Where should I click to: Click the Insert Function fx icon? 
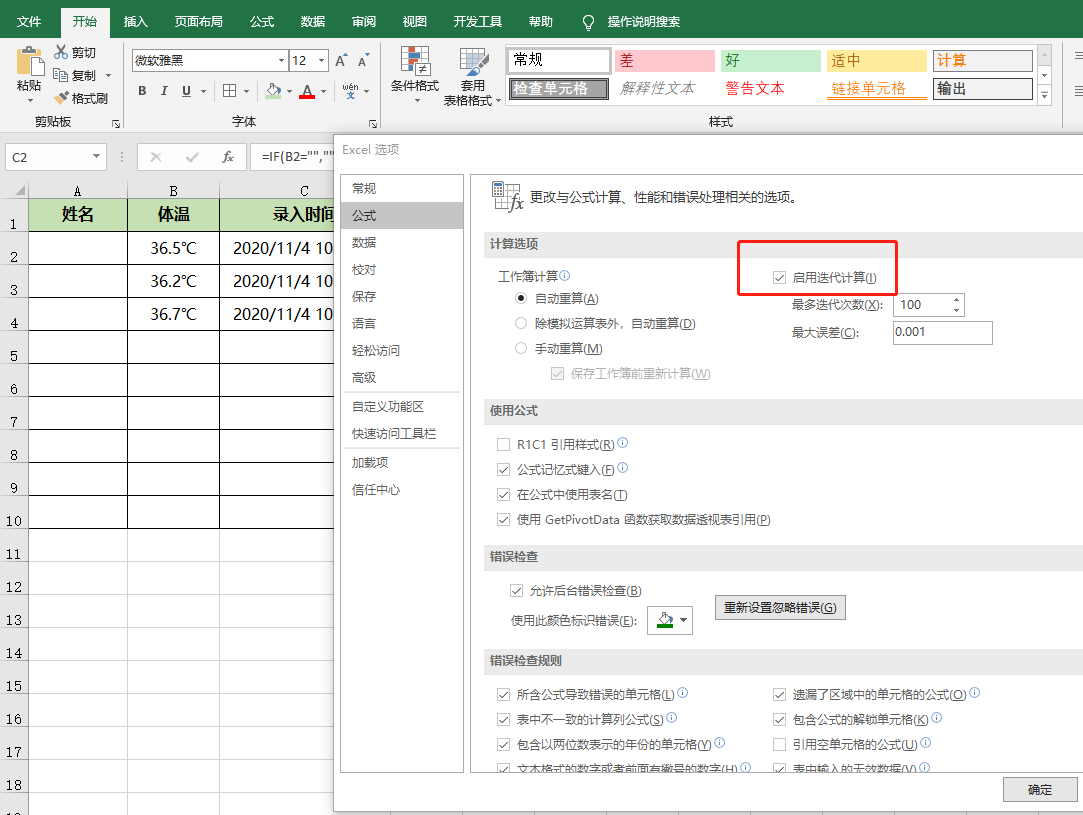tap(228, 157)
